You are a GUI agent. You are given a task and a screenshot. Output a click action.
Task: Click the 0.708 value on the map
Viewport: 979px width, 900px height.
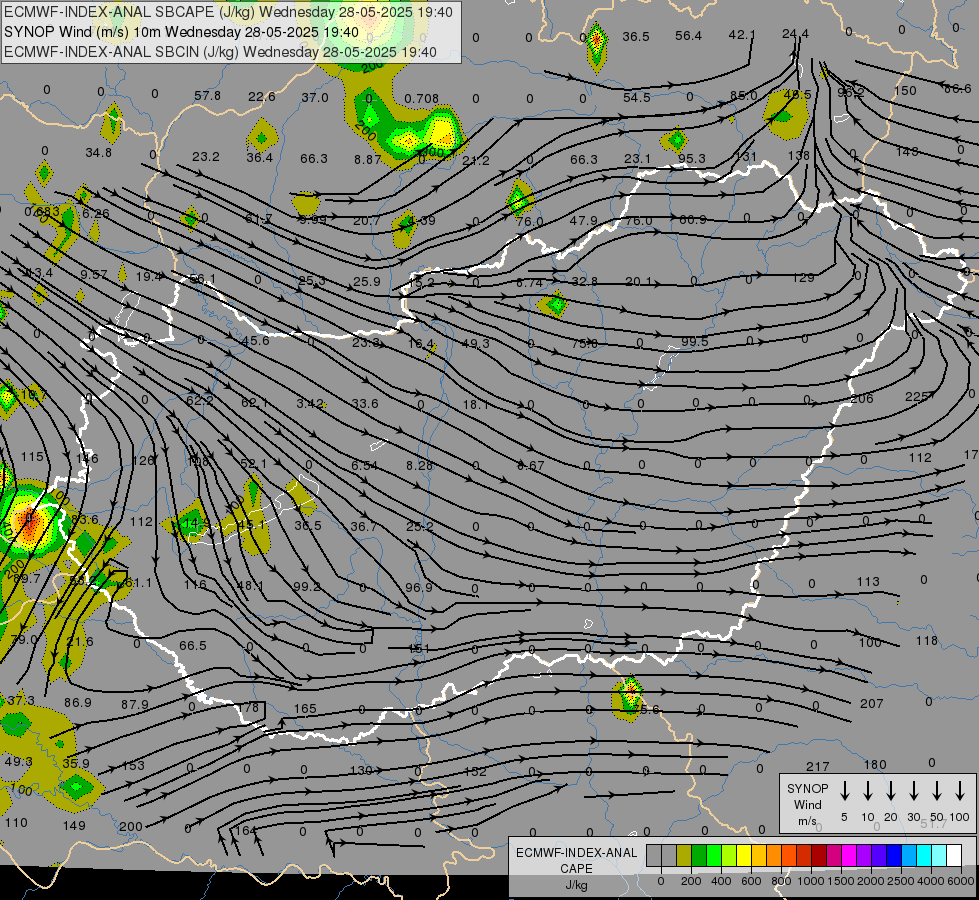(x=421, y=99)
